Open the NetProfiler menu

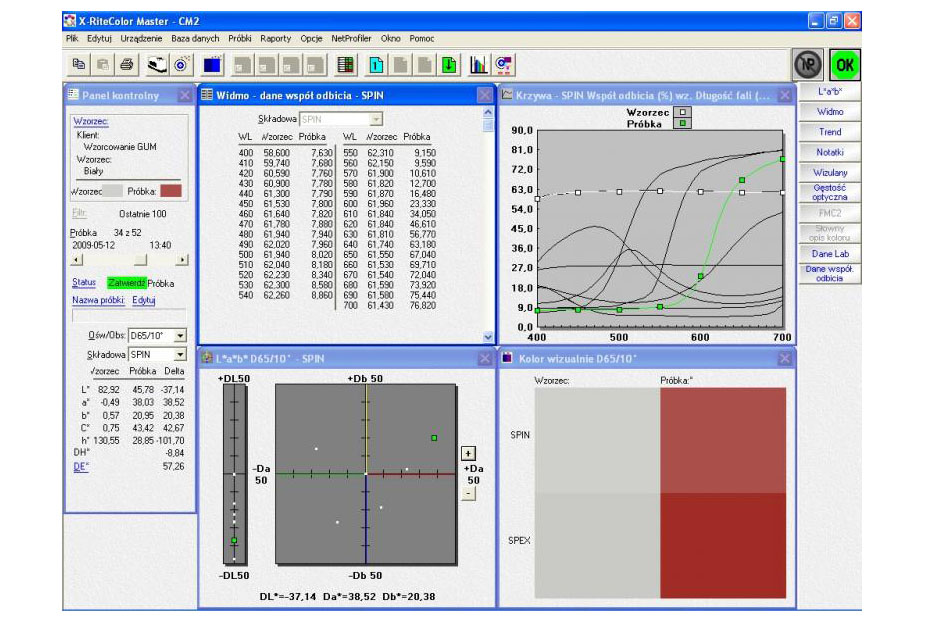tap(351, 39)
